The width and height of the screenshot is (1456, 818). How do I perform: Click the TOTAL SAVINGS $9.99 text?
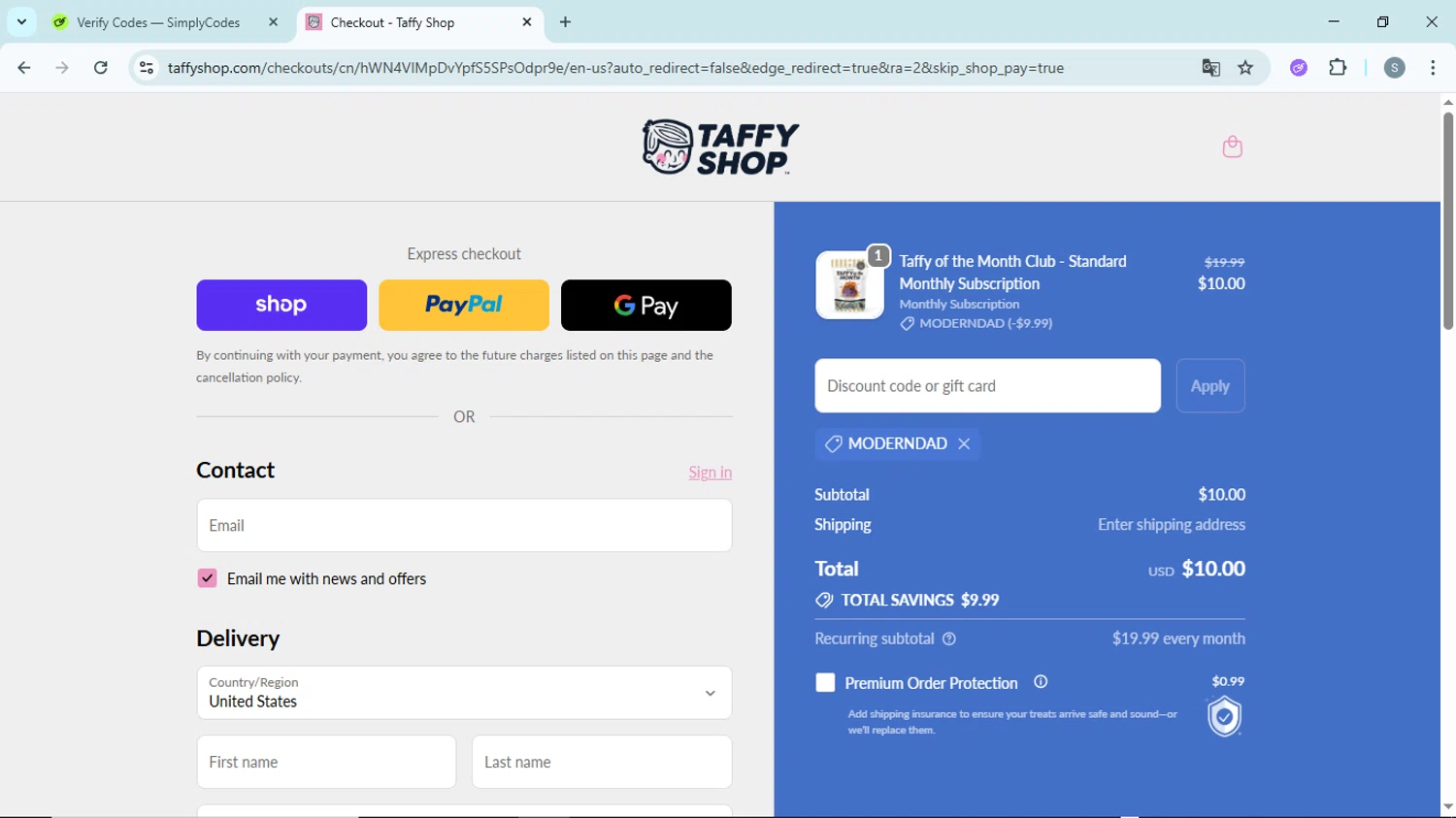920,600
